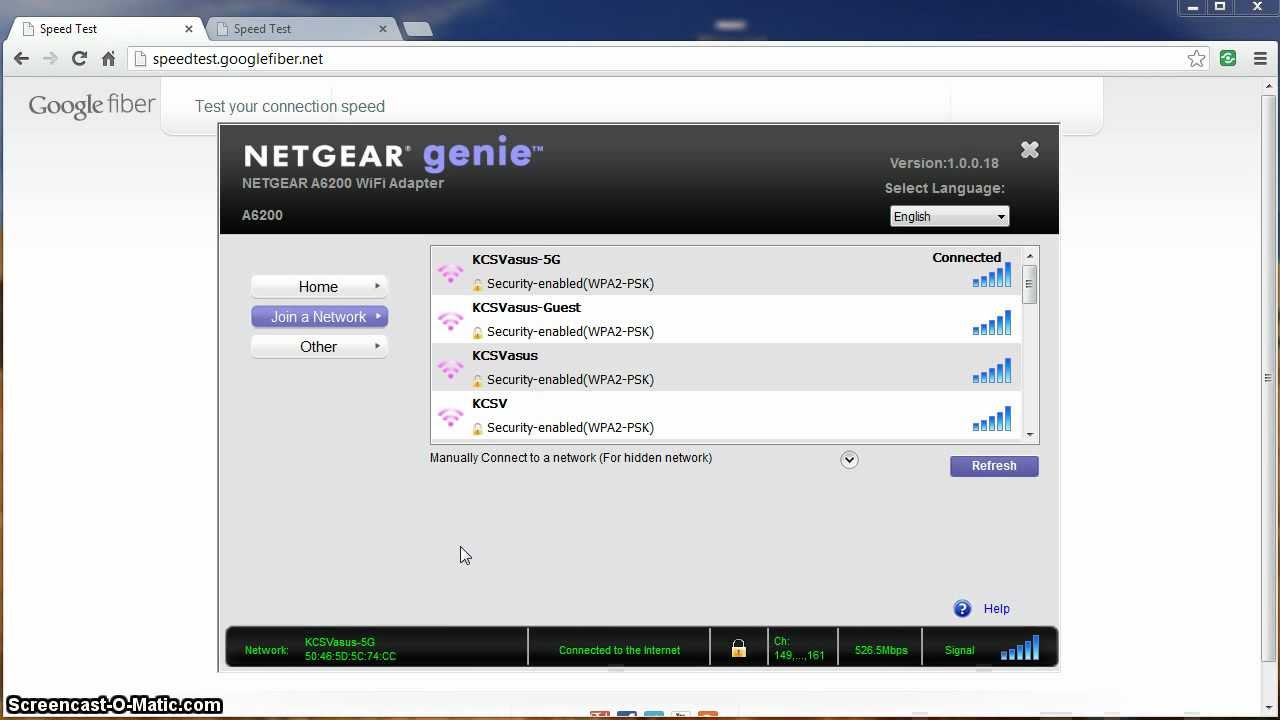
Task: Close the second Speed Test tab
Action: point(383,29)
